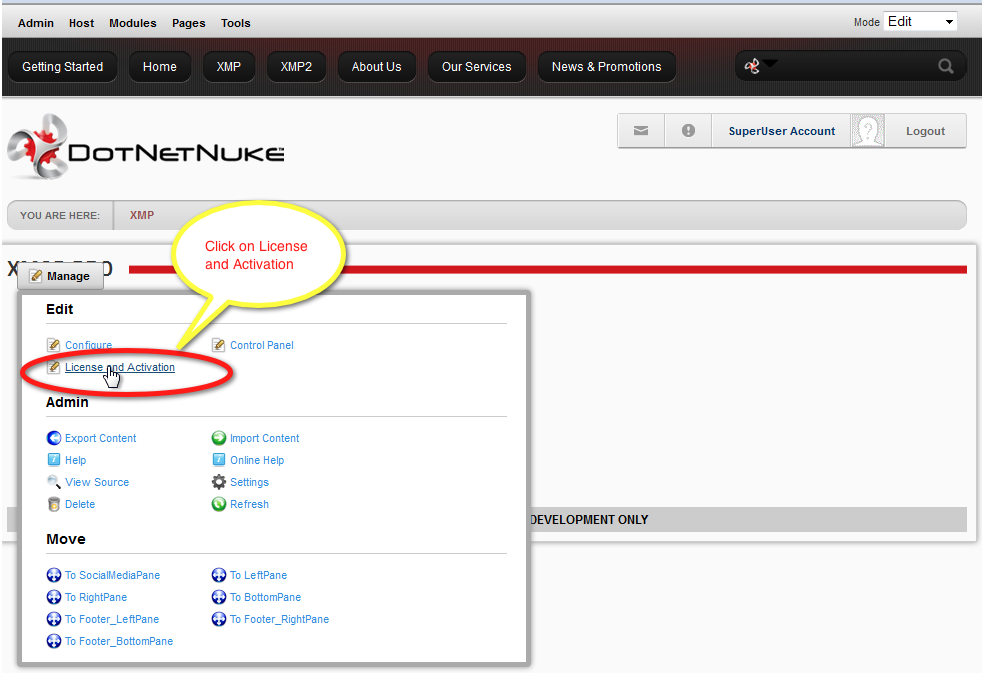
Task: Open the Manage module actions menu
Action: (61, 276)
